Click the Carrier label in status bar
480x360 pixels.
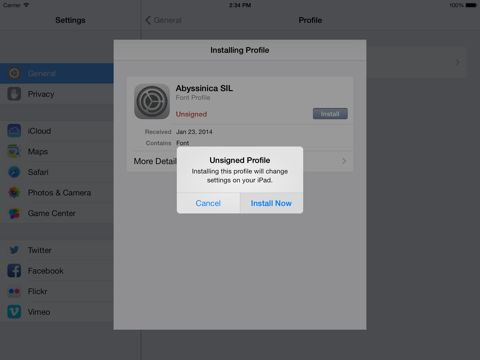tap(12, 5)
